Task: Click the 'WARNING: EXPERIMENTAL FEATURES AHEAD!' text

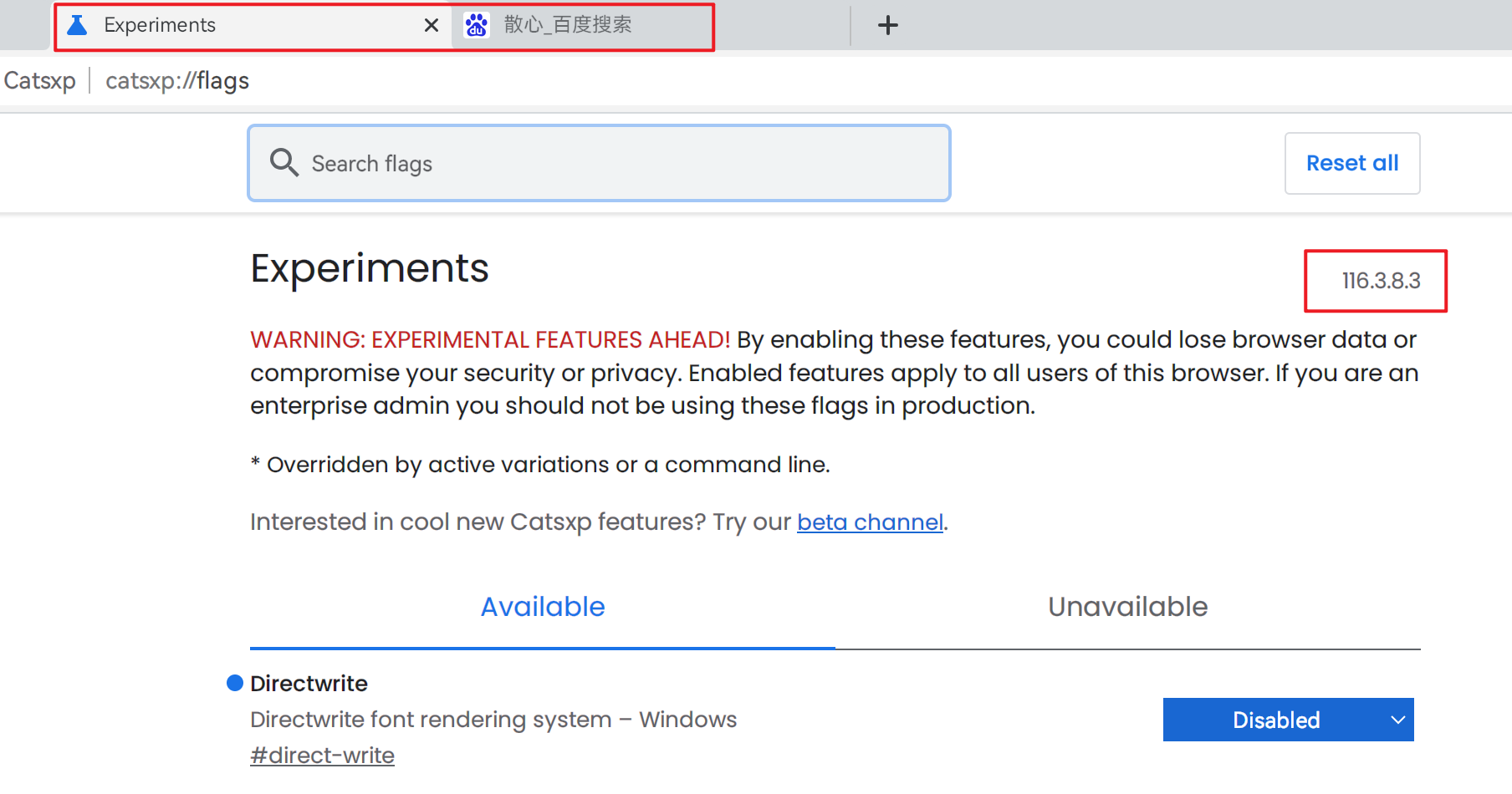Action: pos(490,339)
